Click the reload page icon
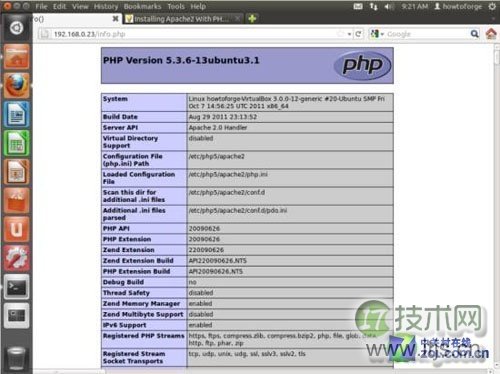500x374 pixels. [x=358, y=34]
